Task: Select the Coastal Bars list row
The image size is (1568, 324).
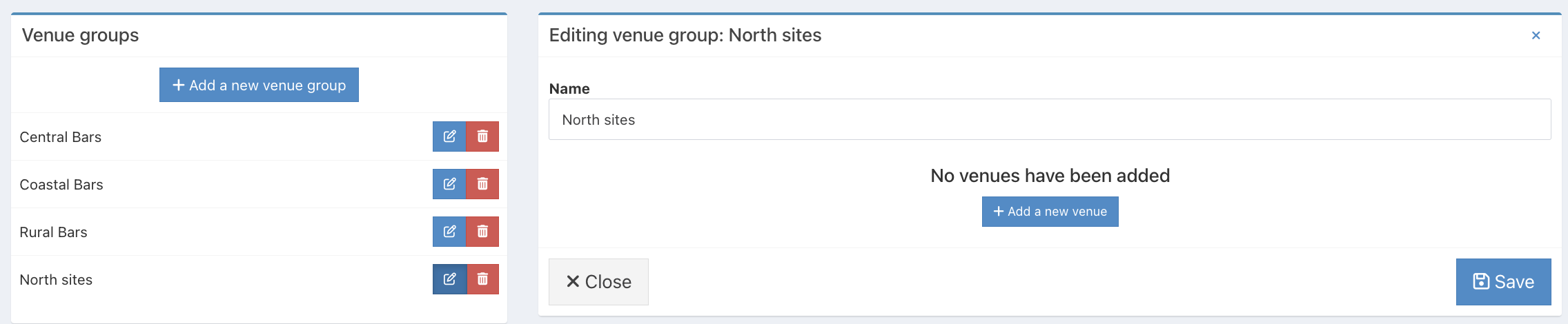Action: [x=259, y=184]
